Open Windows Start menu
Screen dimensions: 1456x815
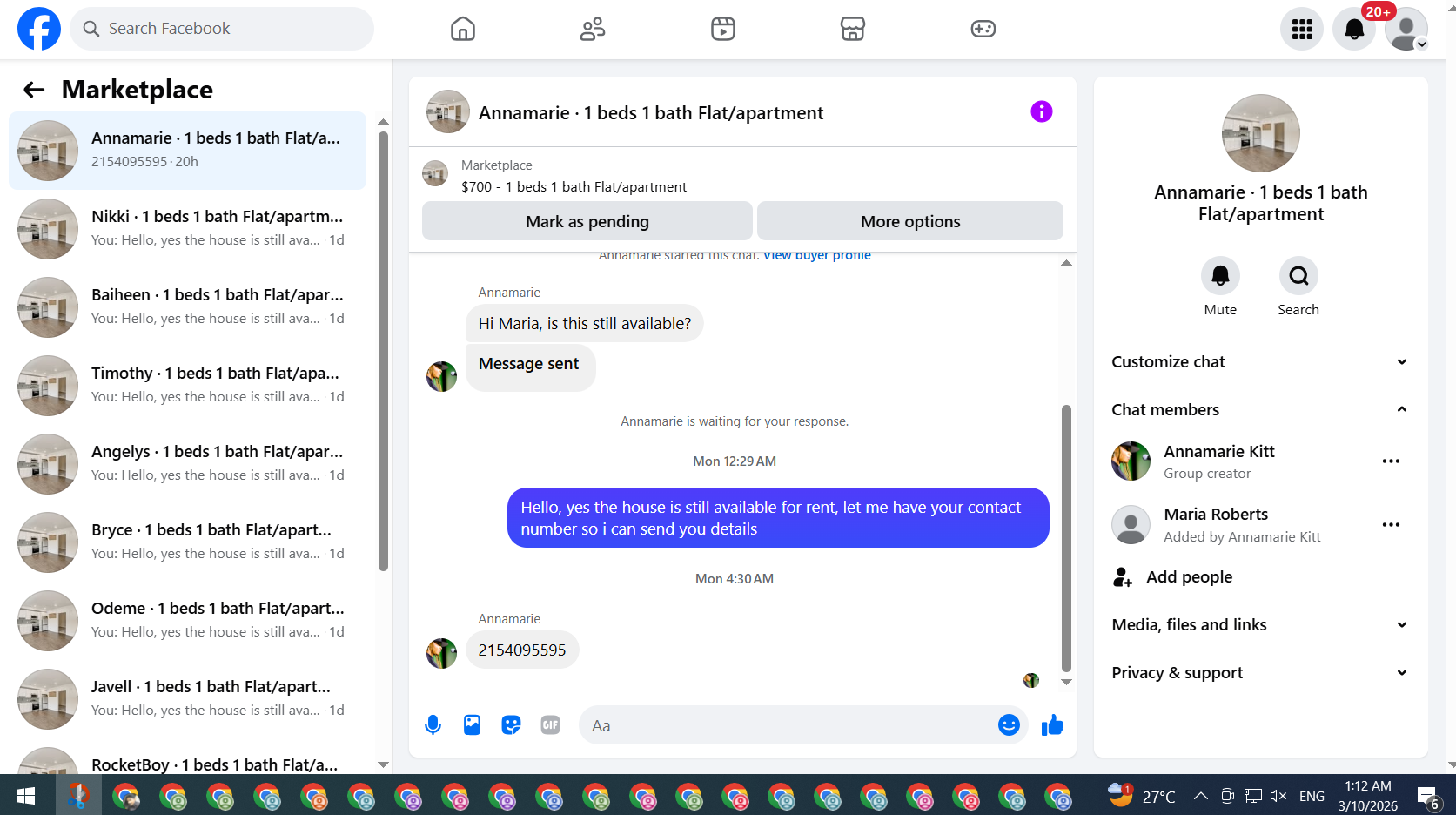coord(25,796)
